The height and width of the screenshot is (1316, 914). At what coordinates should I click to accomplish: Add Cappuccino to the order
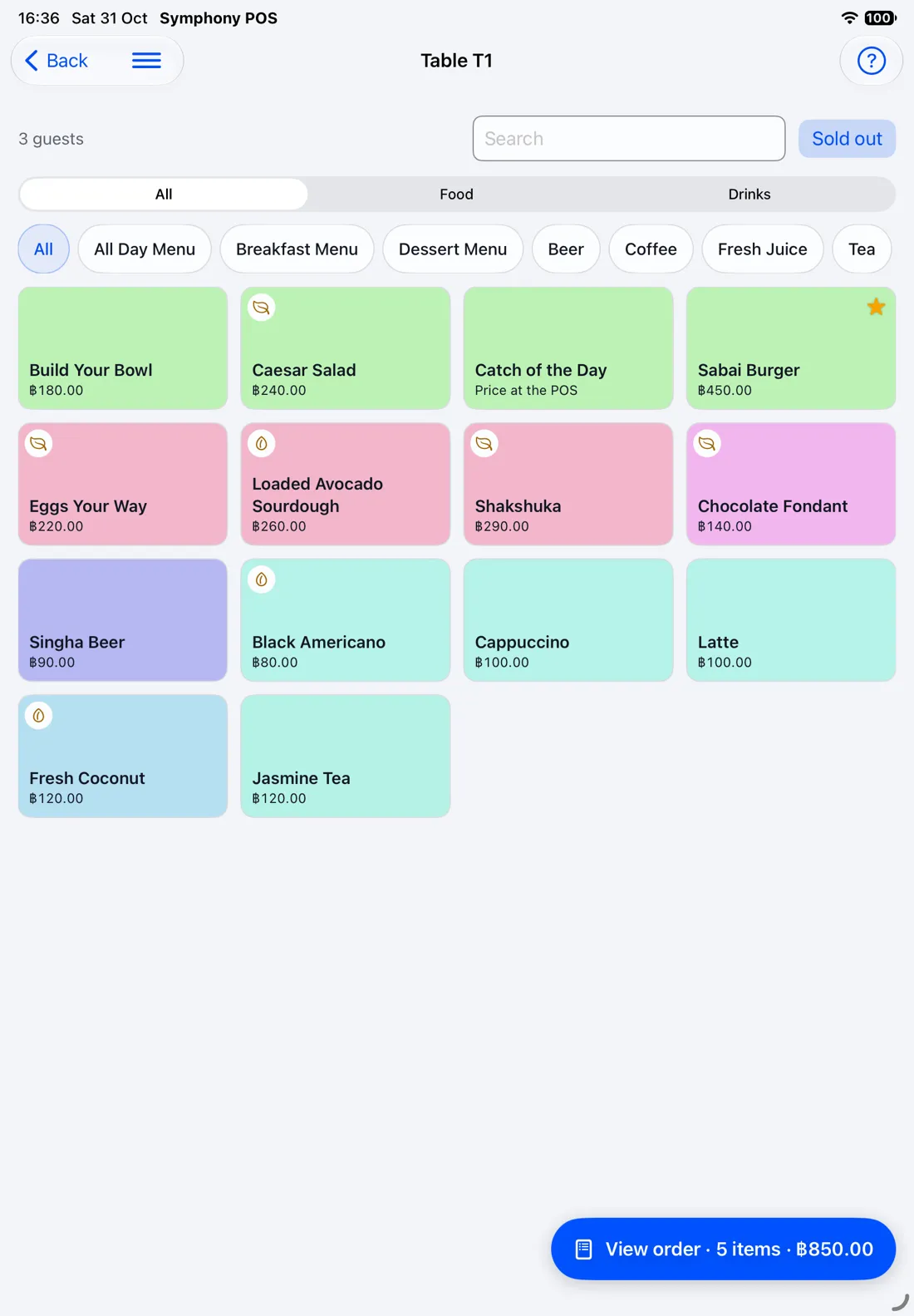tap(568, 620)
